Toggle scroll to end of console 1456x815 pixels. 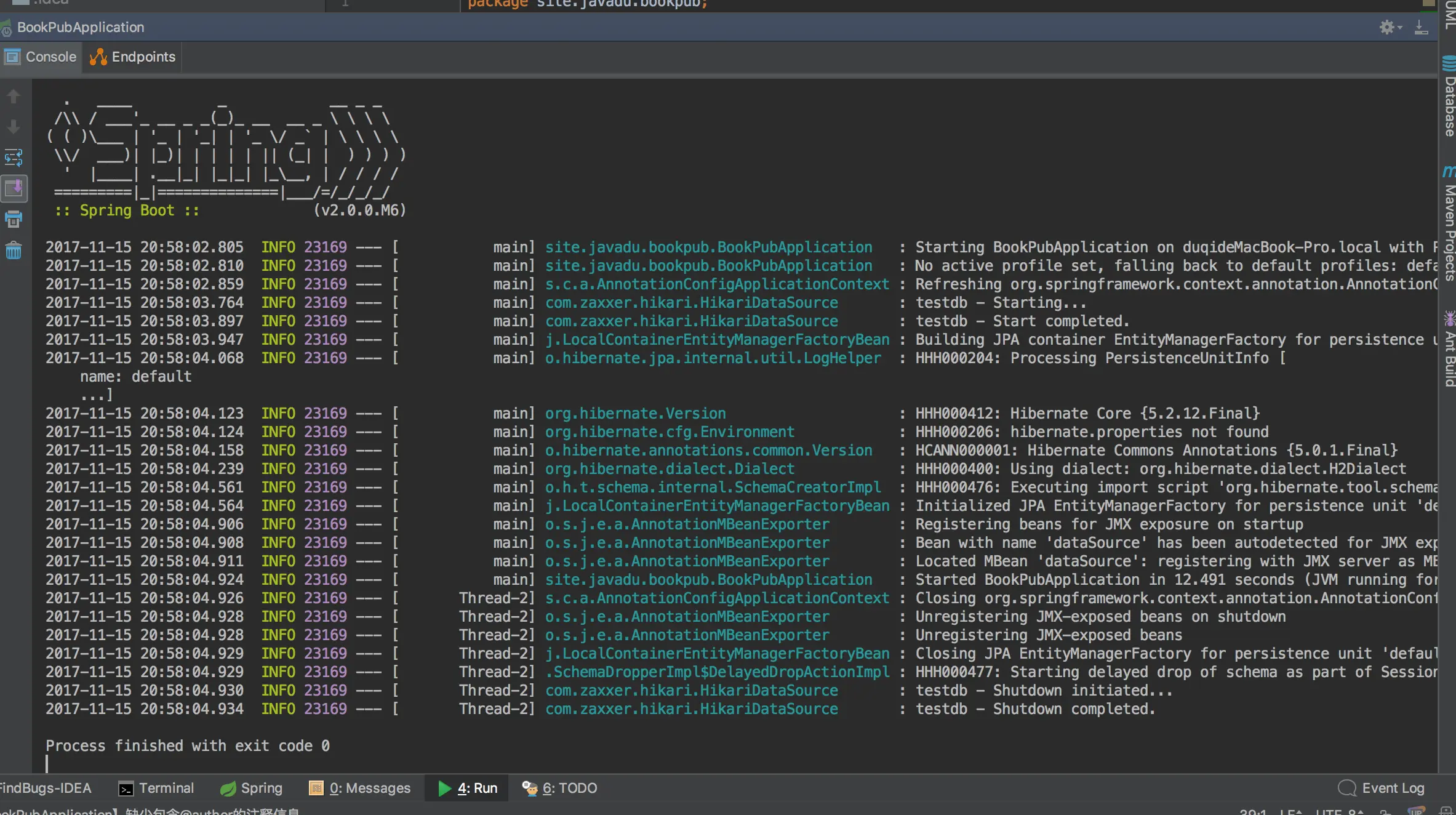pos(14,188)
